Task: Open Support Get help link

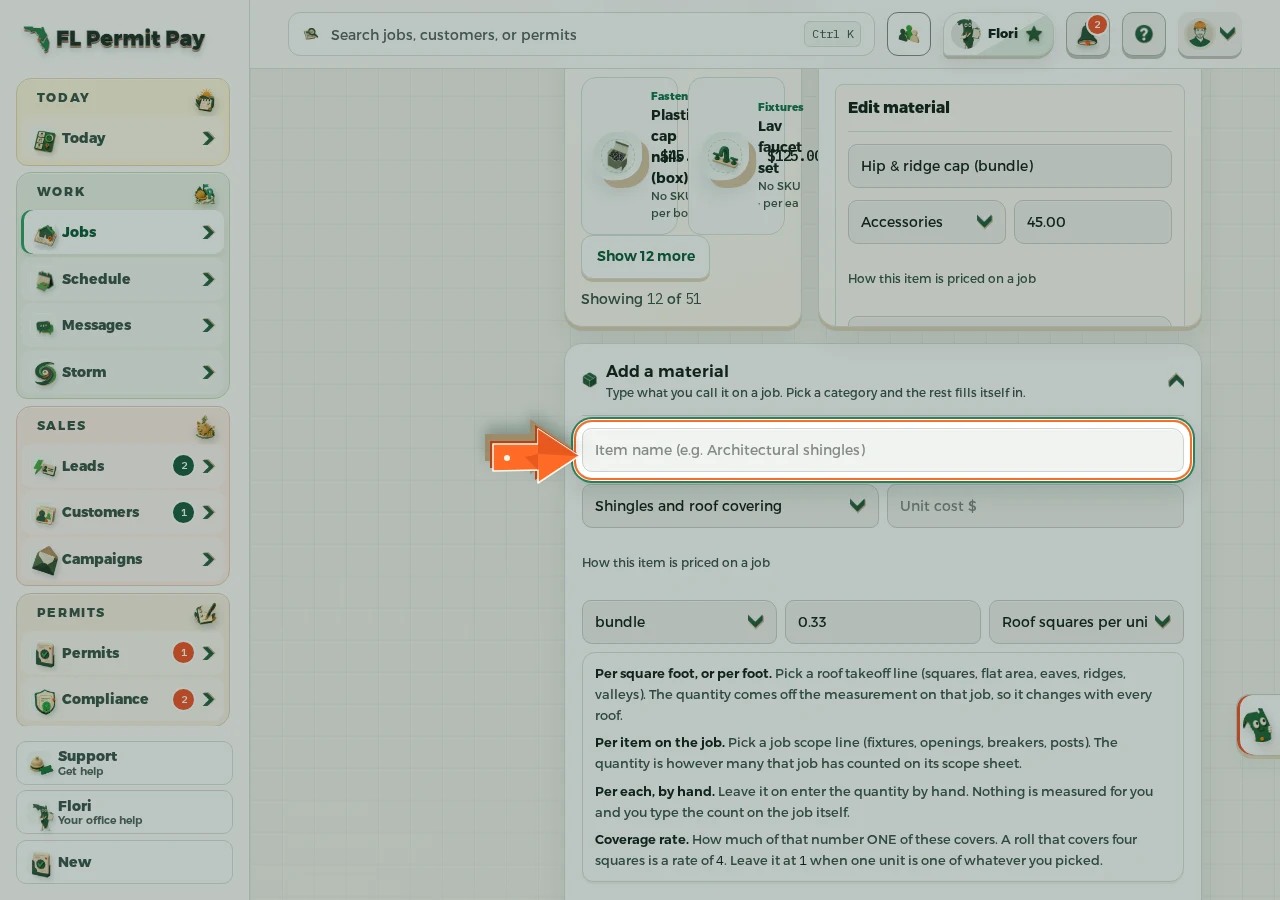Action: click(124, 763)
